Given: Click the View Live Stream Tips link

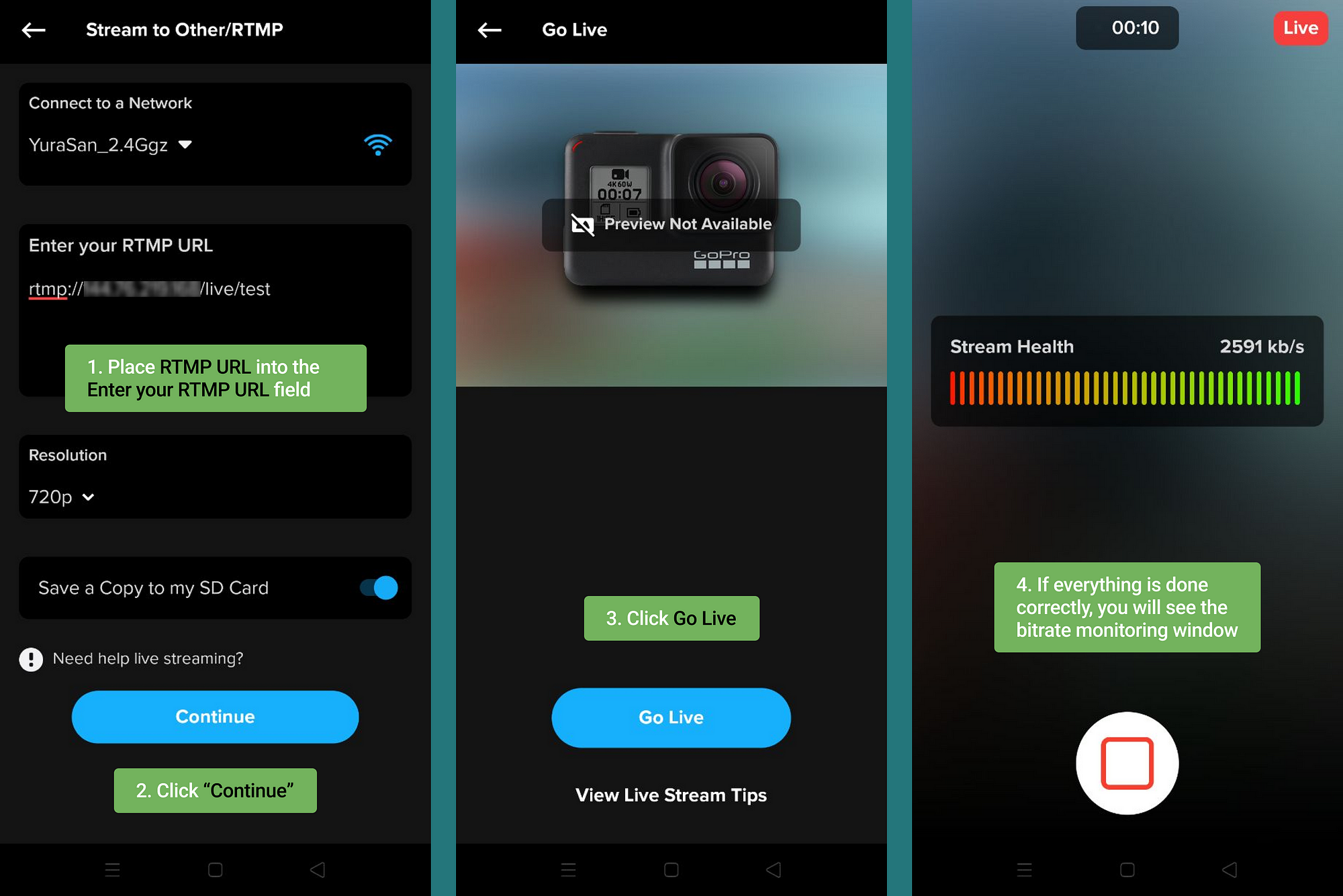Looking at the screenshot, I should [671, 794].
